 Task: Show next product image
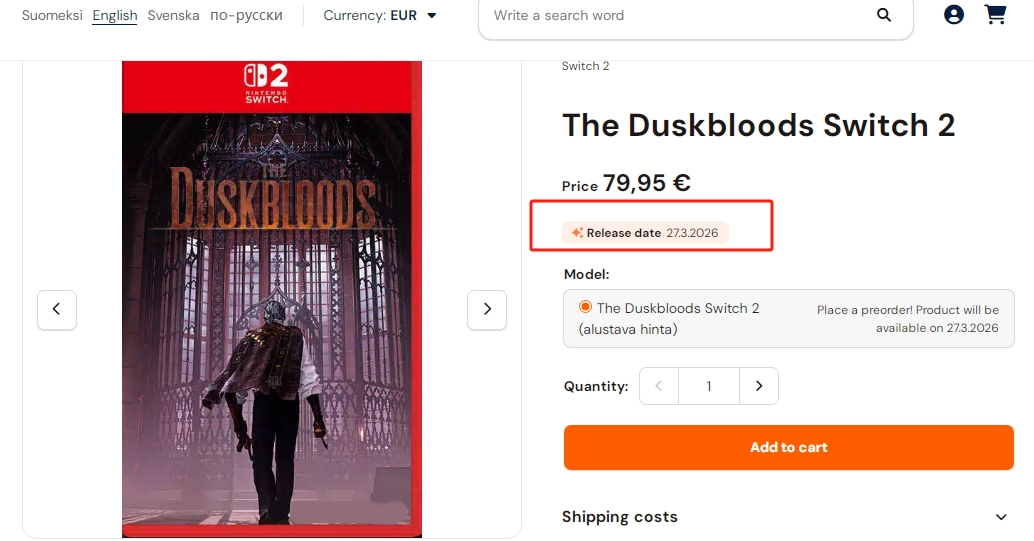487,309
